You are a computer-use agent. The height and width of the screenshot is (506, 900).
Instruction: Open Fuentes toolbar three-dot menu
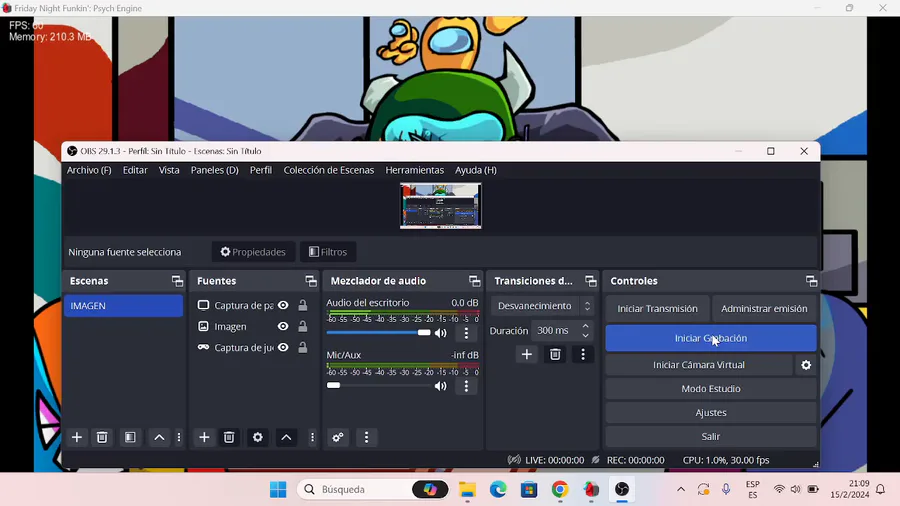pyautogui.click(x=312, y=437)
